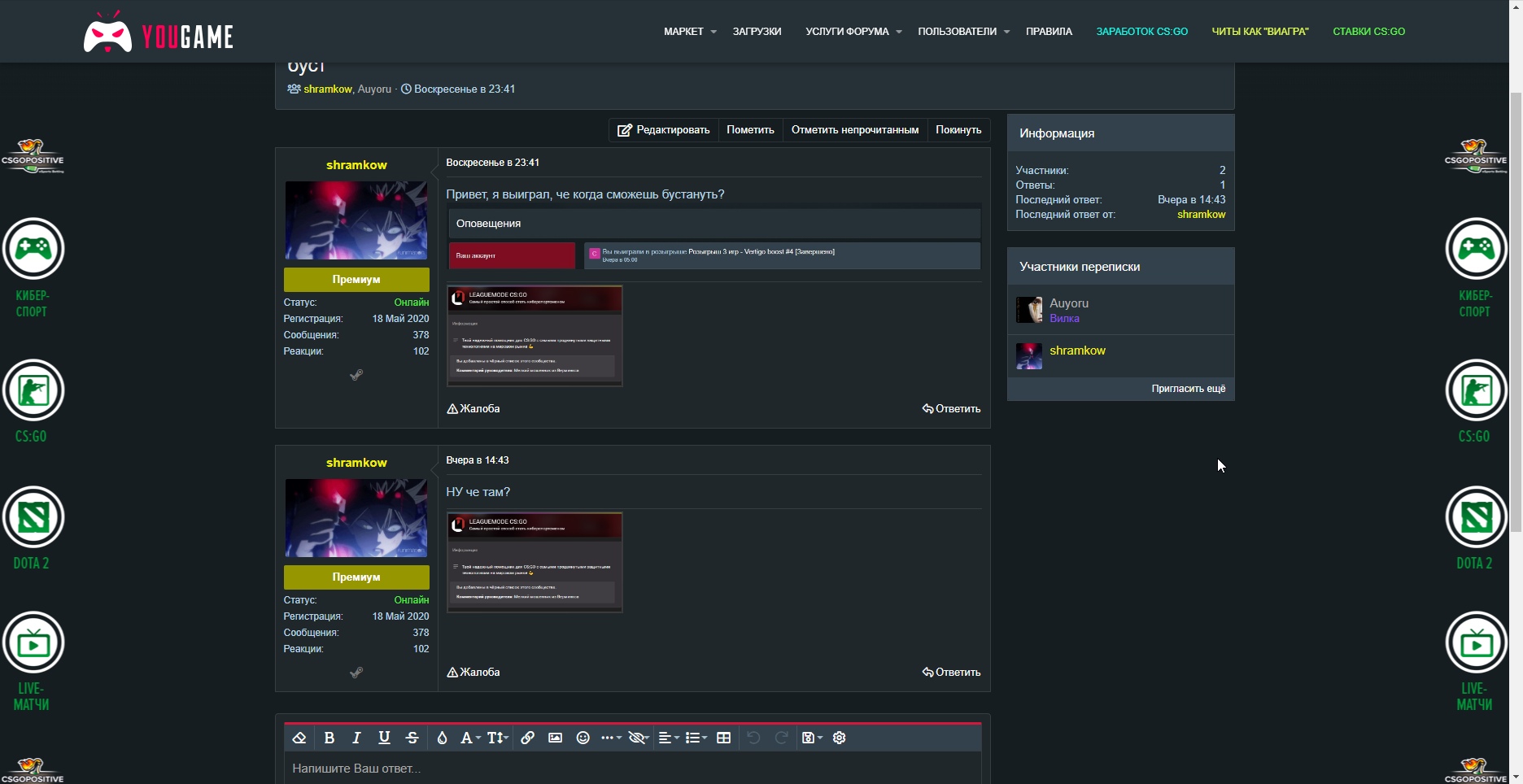The height and width of the screenshot is (784, 1523).
Task: Open the smiley emoji picker
Action: [583, 738]
